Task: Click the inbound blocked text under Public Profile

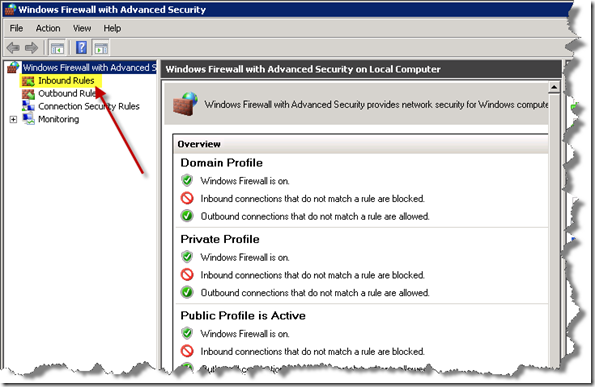Action: coord(313,351)
